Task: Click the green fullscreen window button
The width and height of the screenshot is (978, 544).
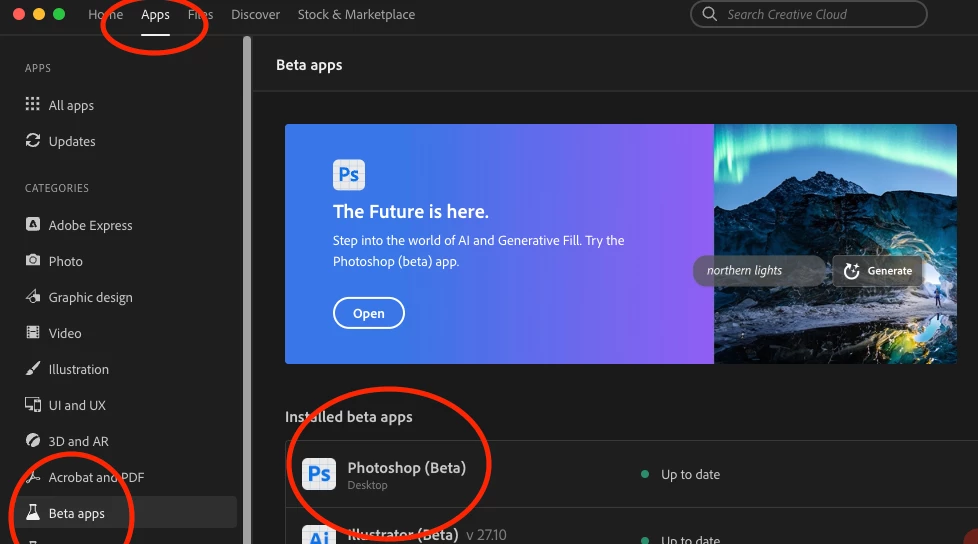Action: pos(59,14)
